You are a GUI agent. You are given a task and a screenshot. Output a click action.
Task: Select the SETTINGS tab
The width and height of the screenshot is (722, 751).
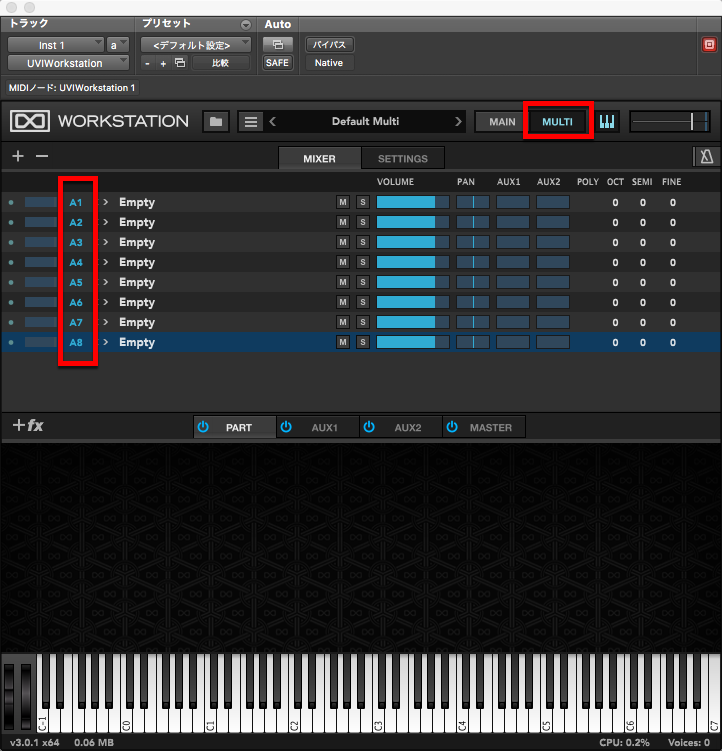pos(403,159)
